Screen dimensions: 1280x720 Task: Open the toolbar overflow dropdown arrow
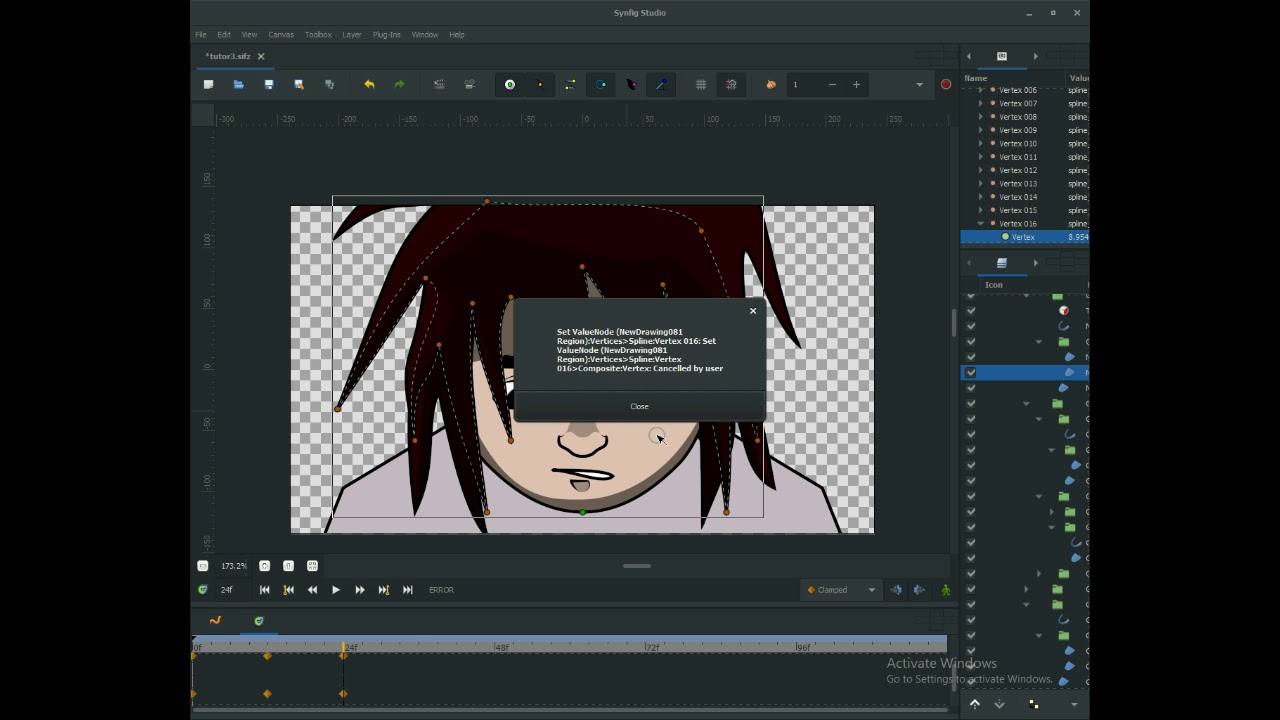(x=919, y=85)
